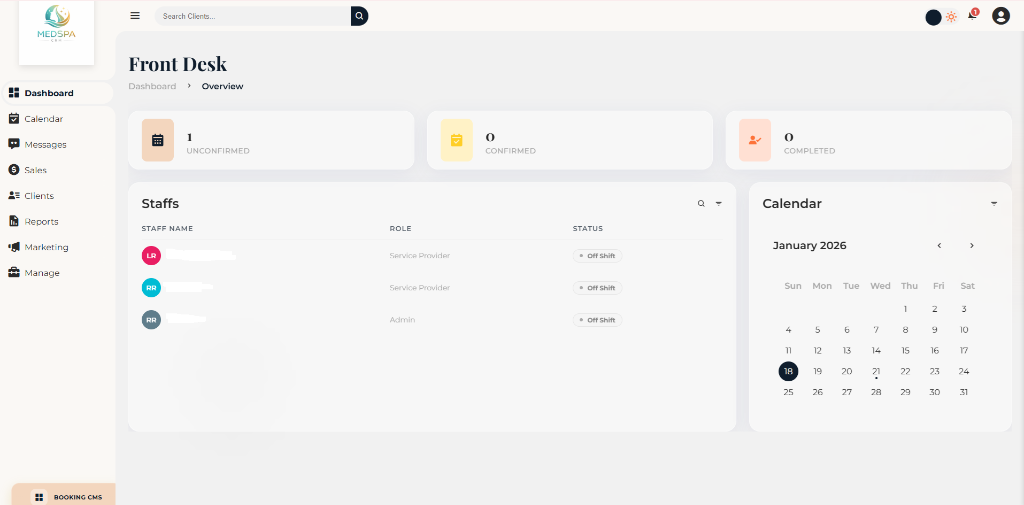
Task: Go to next month in calendar
Action: click(x=972, y=246)
